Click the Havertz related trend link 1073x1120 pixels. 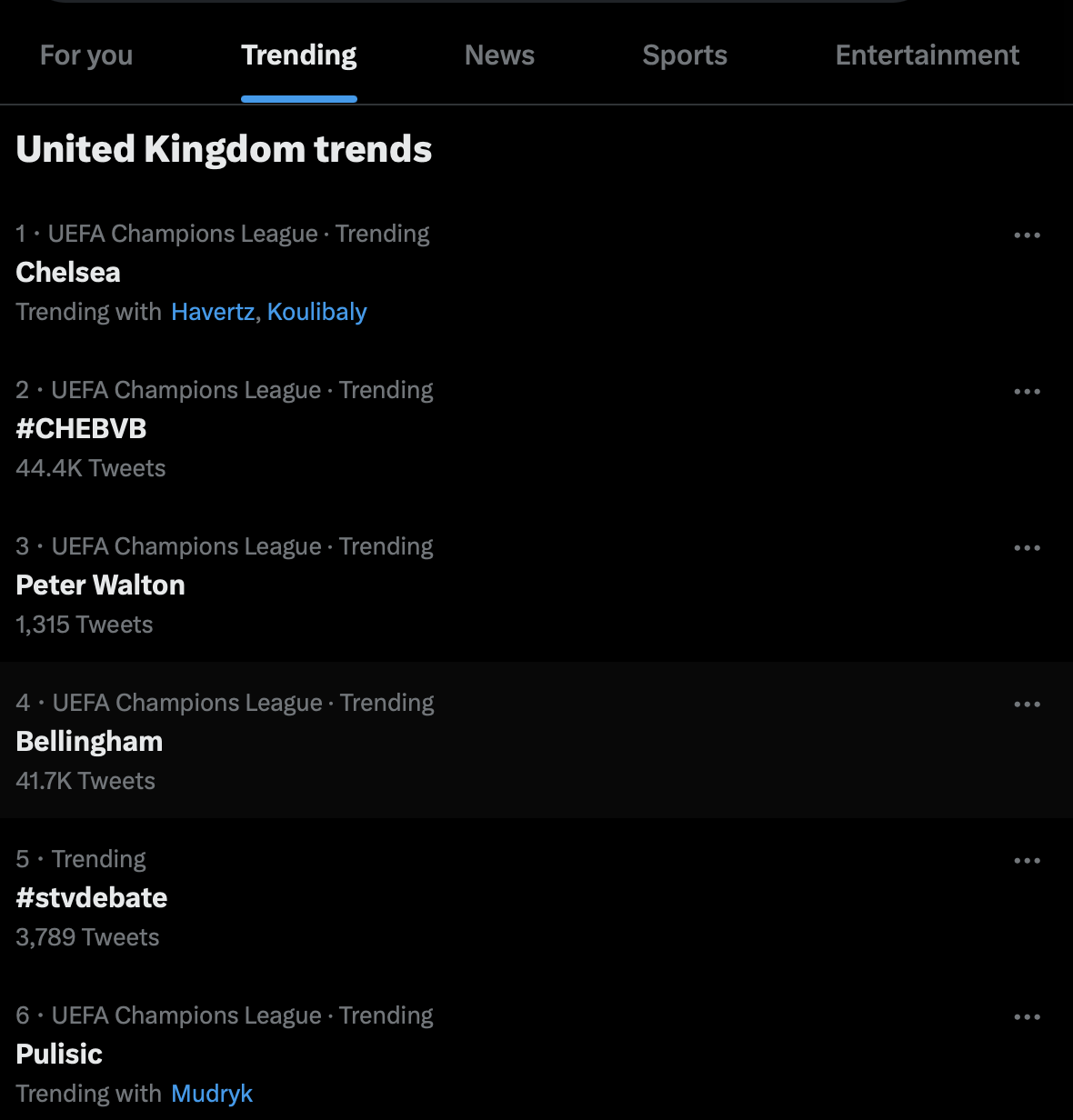213,312
